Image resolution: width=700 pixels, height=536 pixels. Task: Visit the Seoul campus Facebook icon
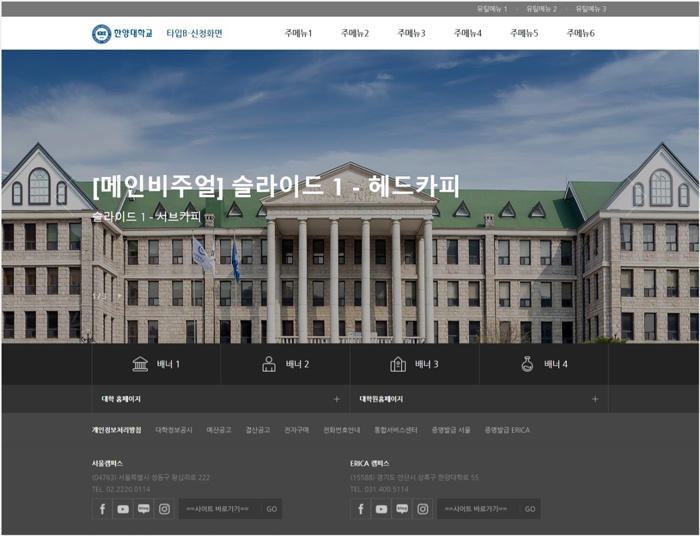[102, 509]
